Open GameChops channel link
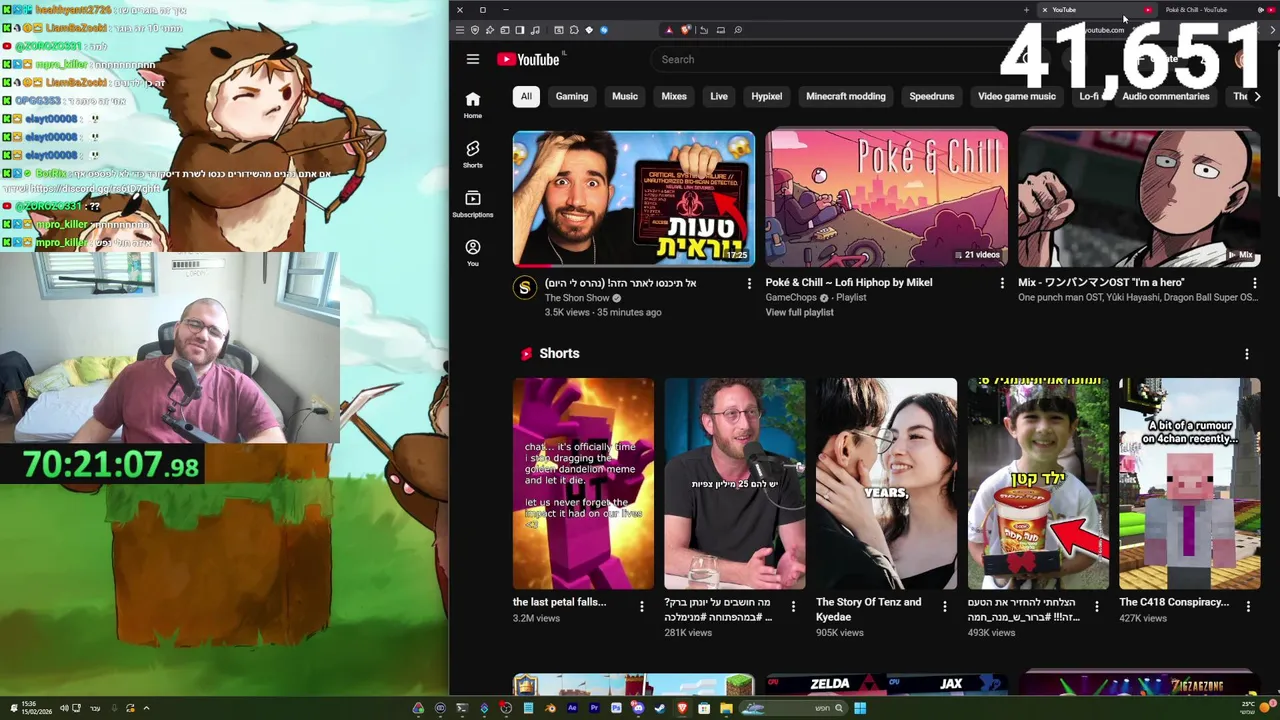Screen dimensions: 1280x720 coord(791,297)
